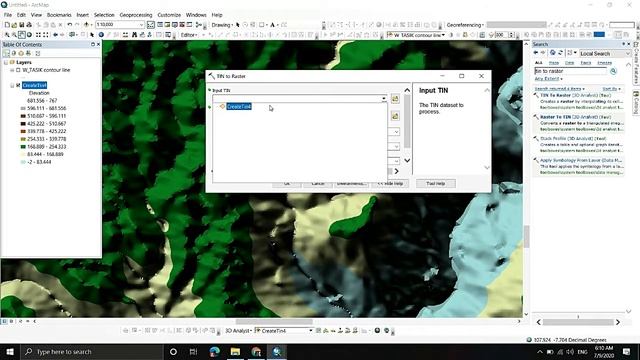The width and height of the screenshot is (640, 360).
Task: Click the List By Drawing Order icon
Action: coord(6,53)
